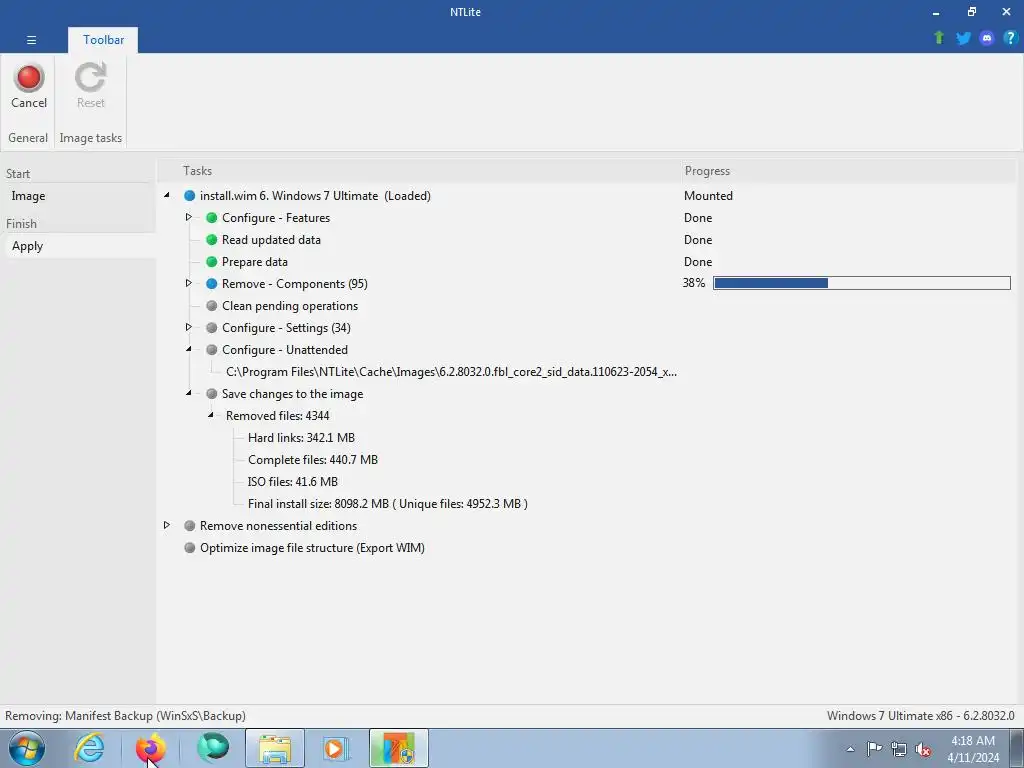Viewport: 1024px width, 768px height.
Task: Click the General group label
Action: click(x=28, y=138)
